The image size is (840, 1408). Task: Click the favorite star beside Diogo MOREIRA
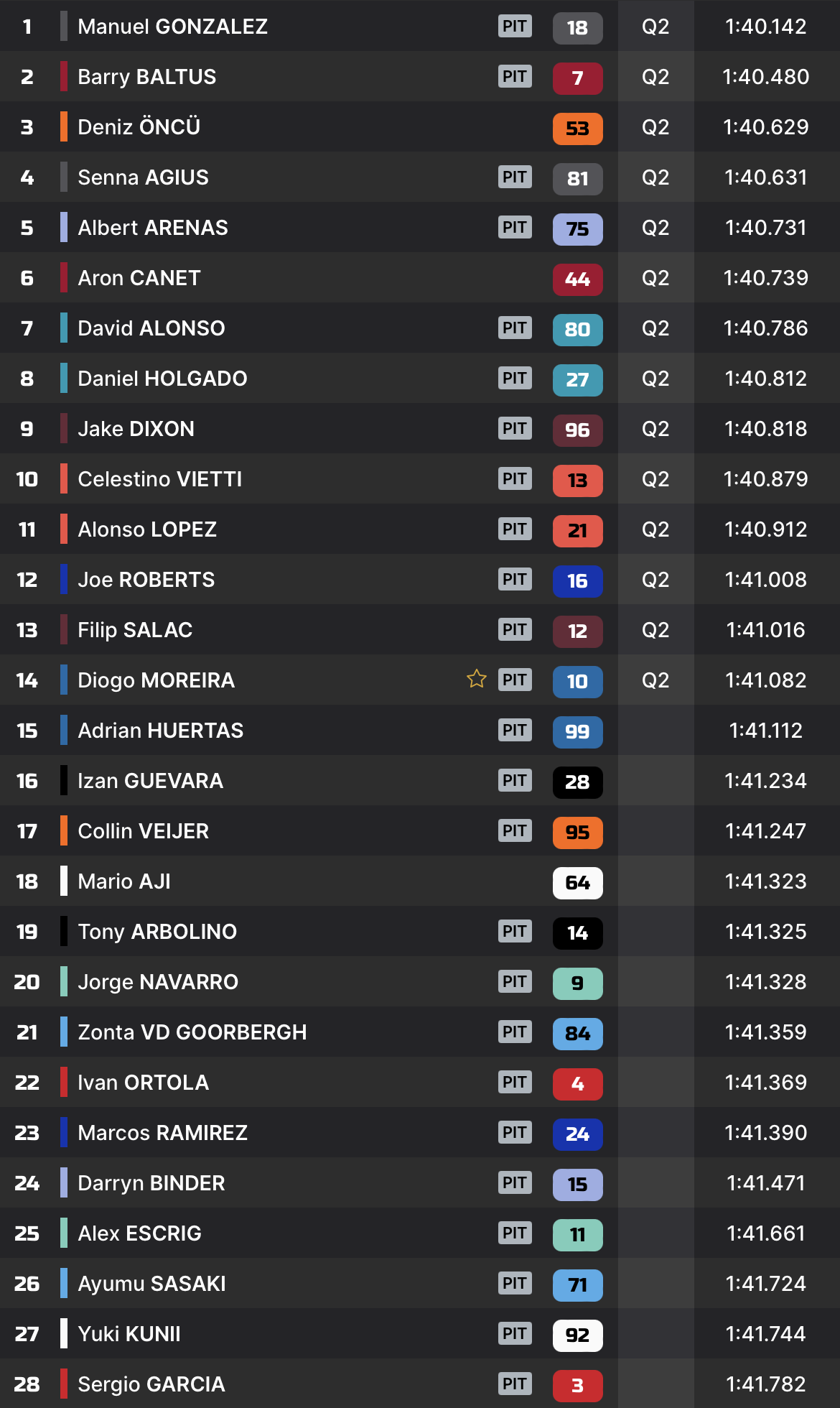(477, 679)
